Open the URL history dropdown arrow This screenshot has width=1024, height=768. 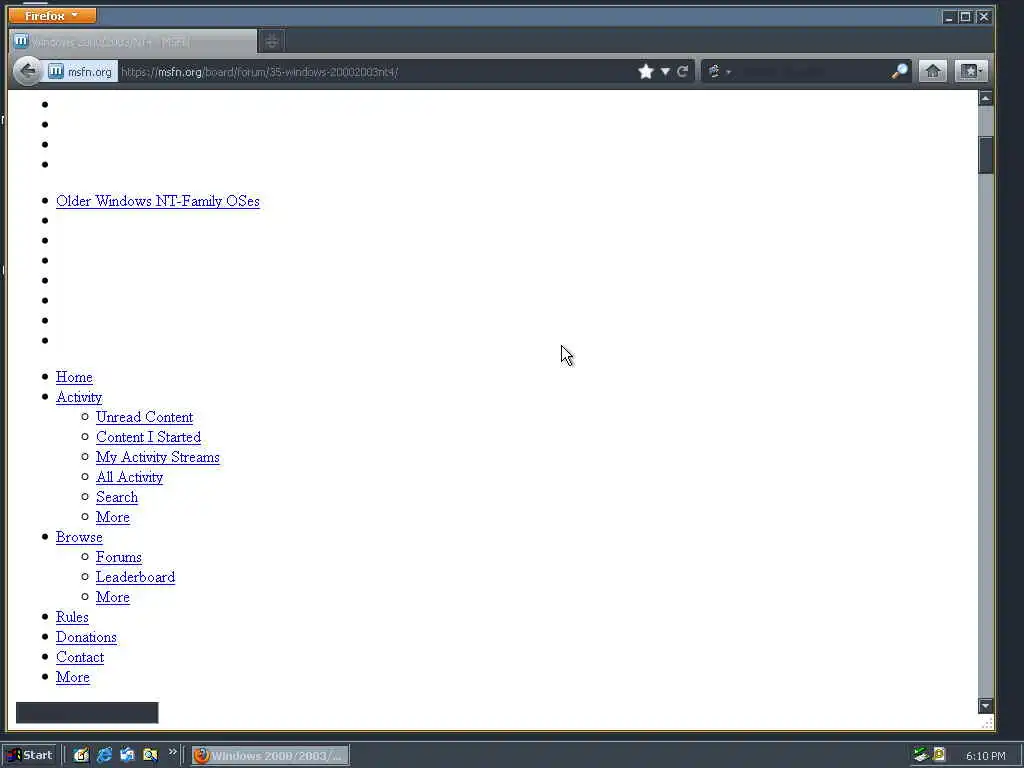pyautogui.click(x=665, y=71)
